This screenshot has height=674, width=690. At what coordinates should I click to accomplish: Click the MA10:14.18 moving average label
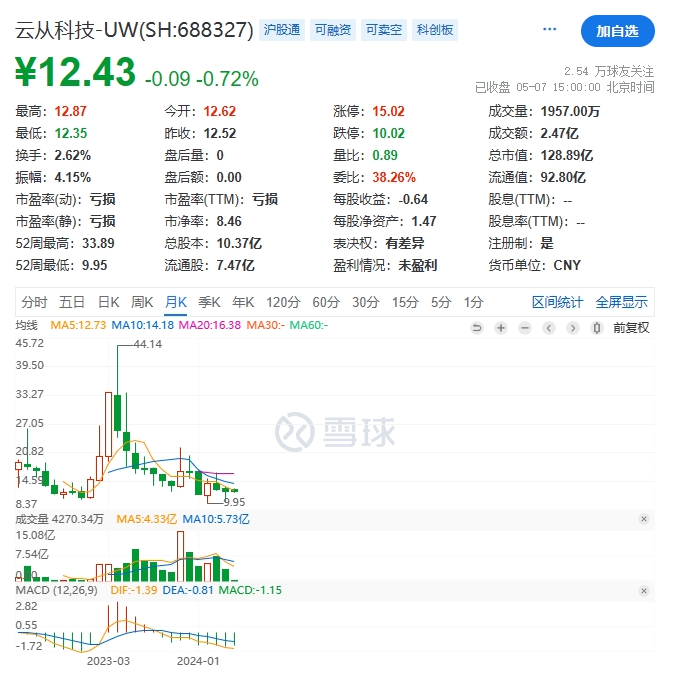(x=143, y=325)
